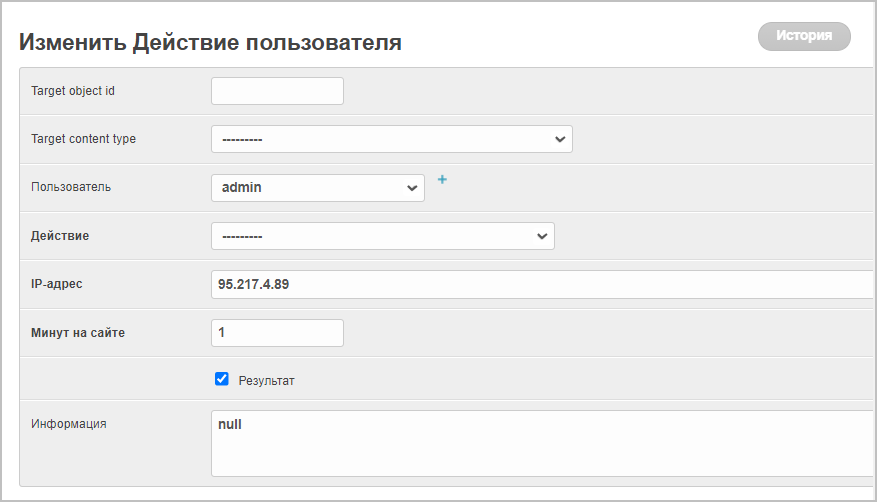
Task: Click the bold "IP-адрес" field label
Action: [x=57, y=284]
